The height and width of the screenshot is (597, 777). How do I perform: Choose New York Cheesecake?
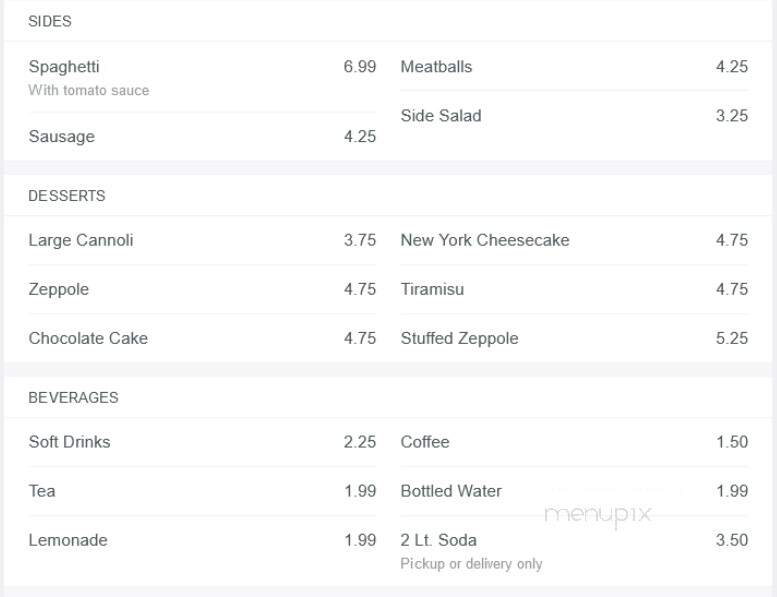(x=574, y=240)
